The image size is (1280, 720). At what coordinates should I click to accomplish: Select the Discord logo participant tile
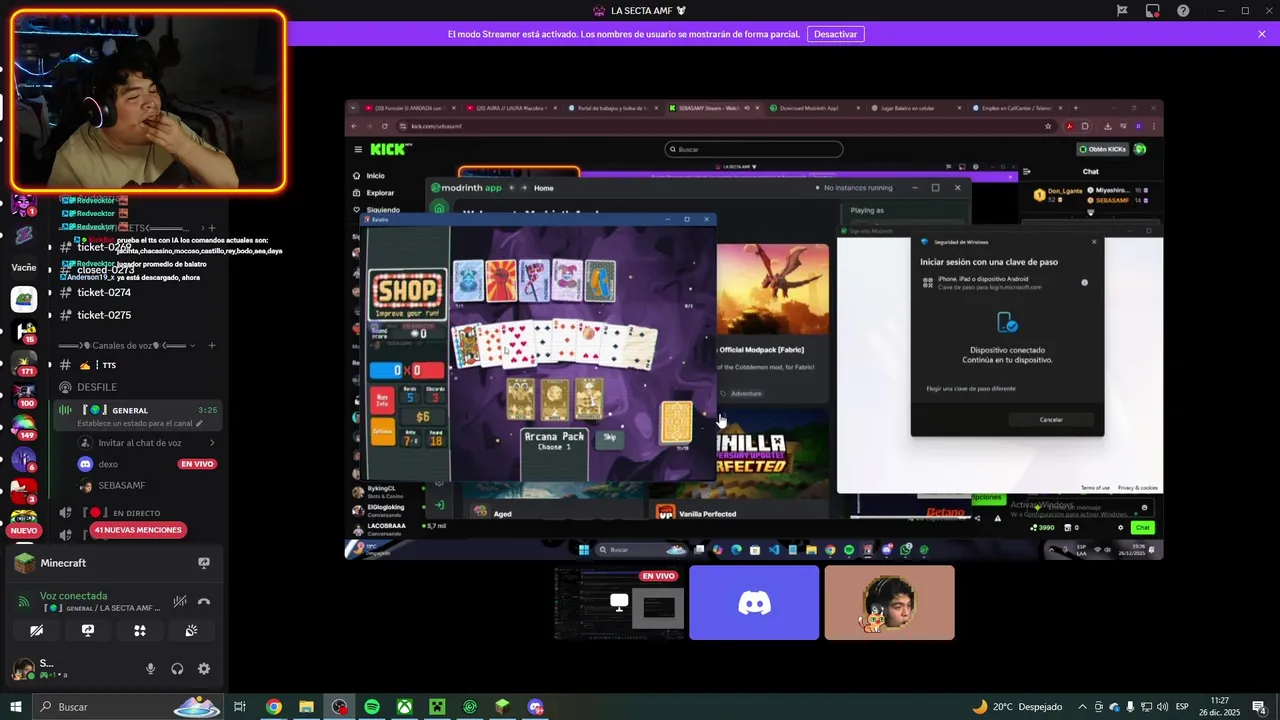coord(754,603)
